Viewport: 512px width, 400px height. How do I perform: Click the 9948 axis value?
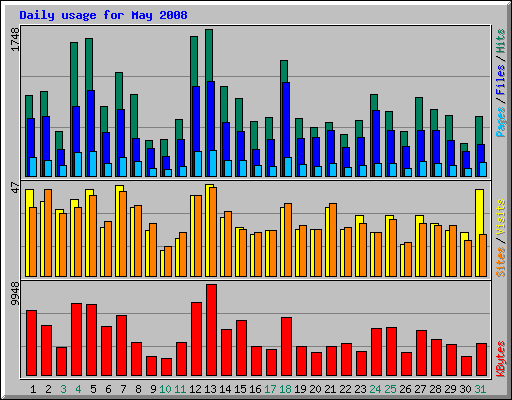point(15,293)
